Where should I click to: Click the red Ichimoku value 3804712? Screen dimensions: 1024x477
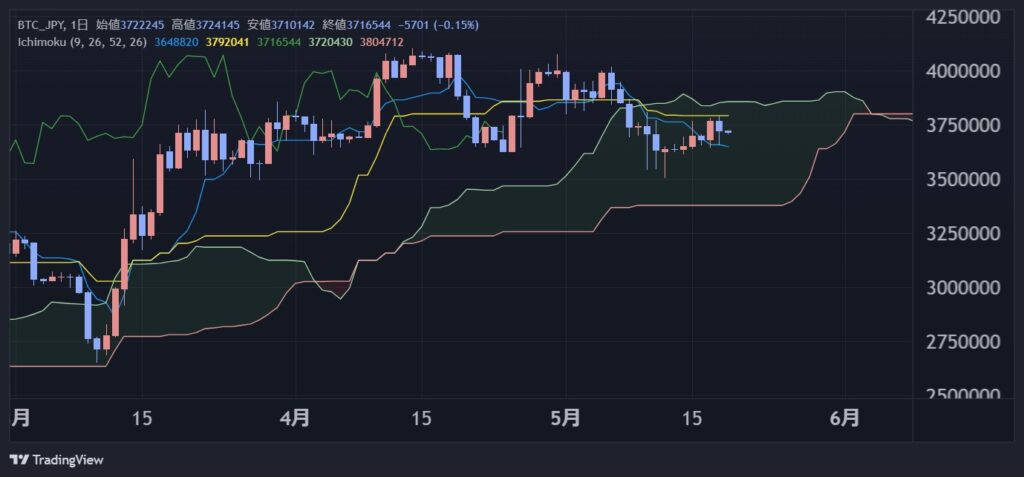[381, 42]
